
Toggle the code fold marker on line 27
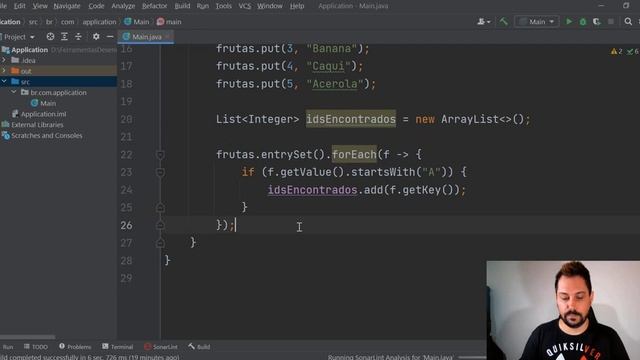tap(160, 243)
